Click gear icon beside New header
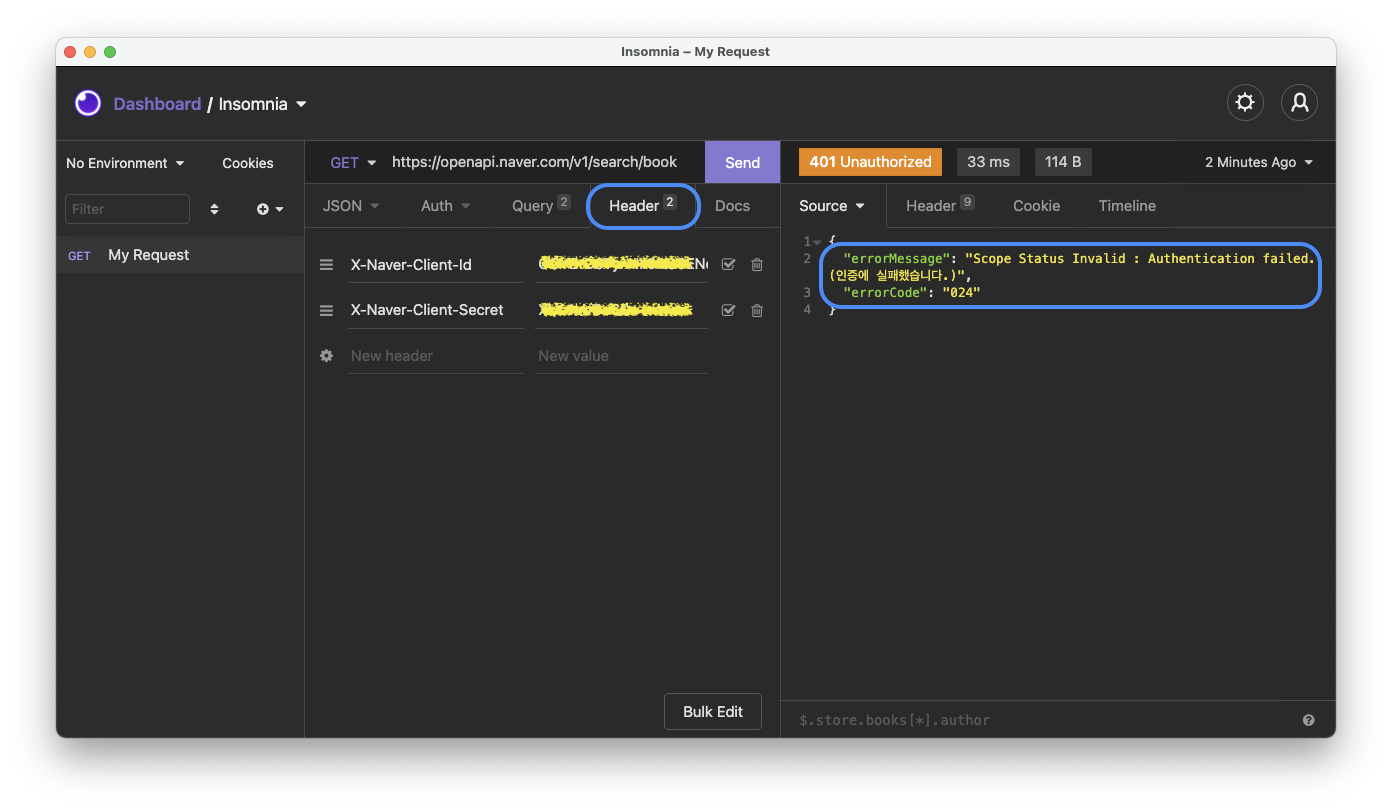The height and width of the screenshot is (812, 1392). 326,356
